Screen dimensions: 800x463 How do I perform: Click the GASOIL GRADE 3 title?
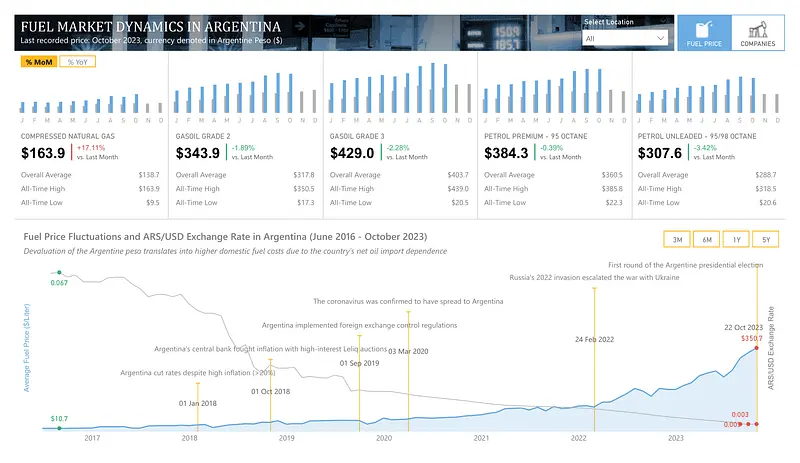click(357, 136)
